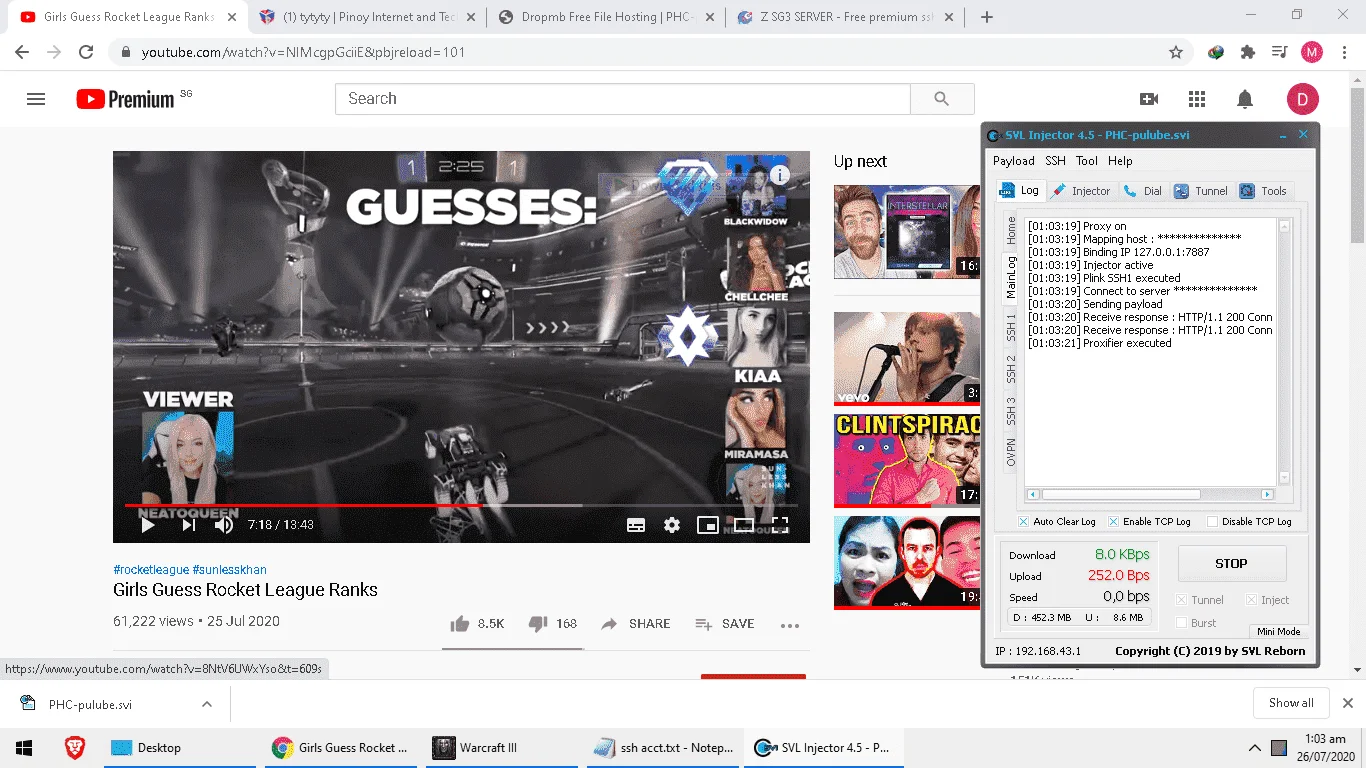1366x768 pixels.
Task: Seek on the video progress bar
Action: (461, 505)
